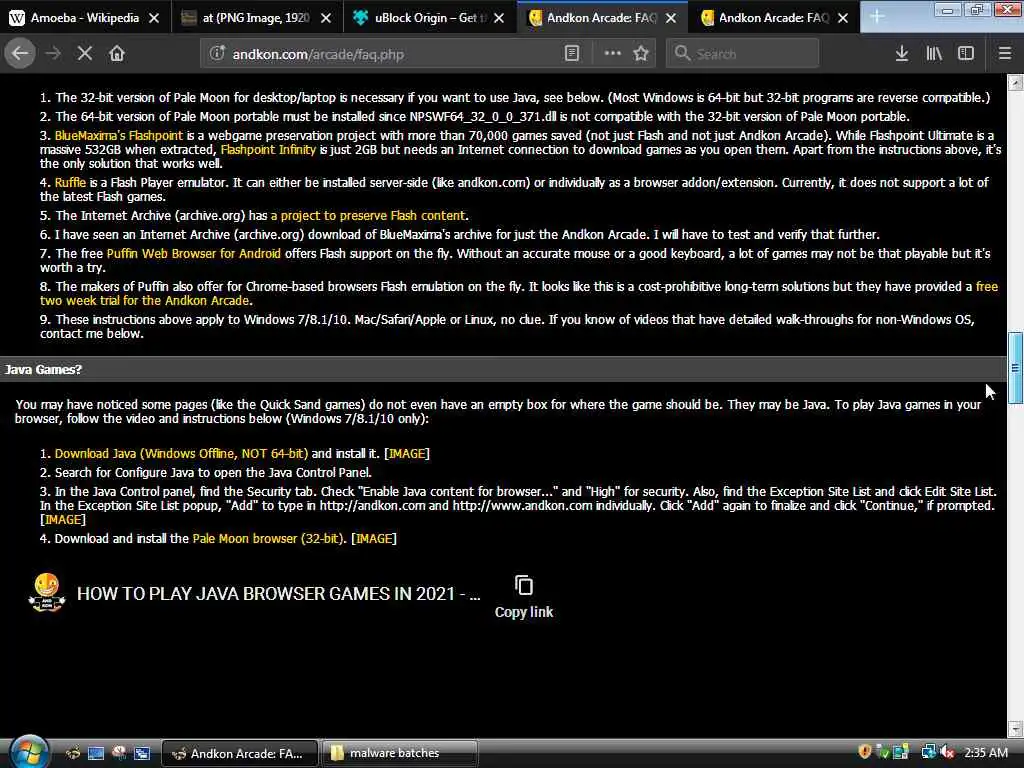Open IMAGE link for Exception Site List step
The height and width of the screenshot is (768, 1024).
[63, 520]
